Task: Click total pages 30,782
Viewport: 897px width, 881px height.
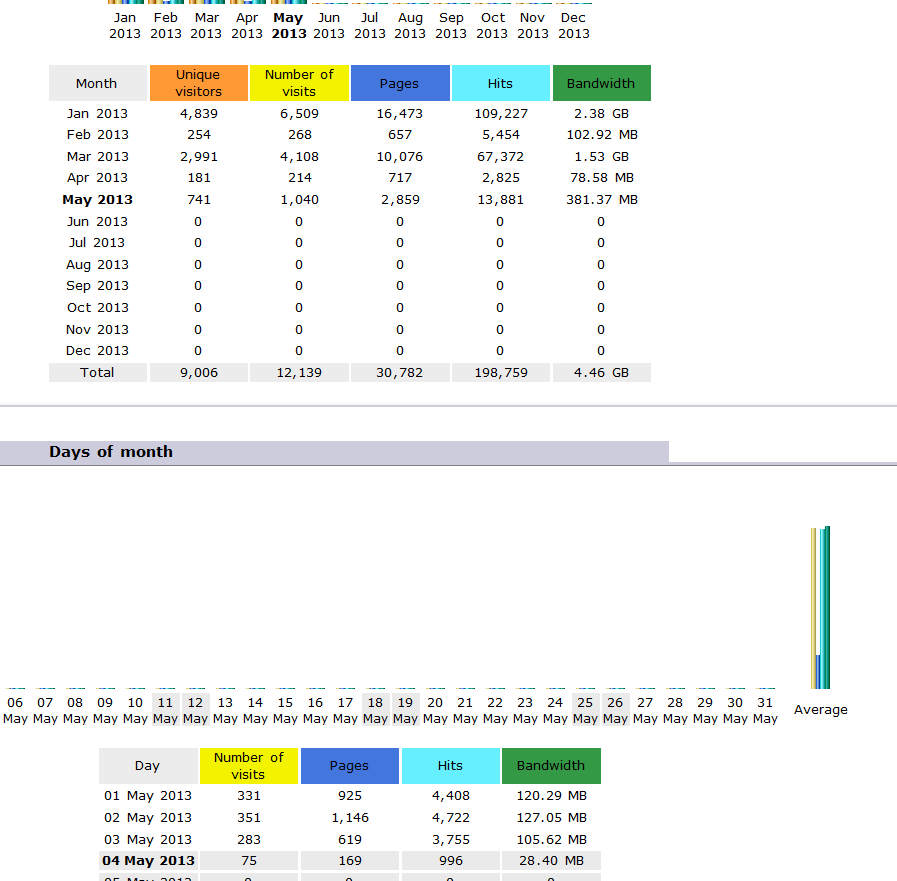Action: 400,372
